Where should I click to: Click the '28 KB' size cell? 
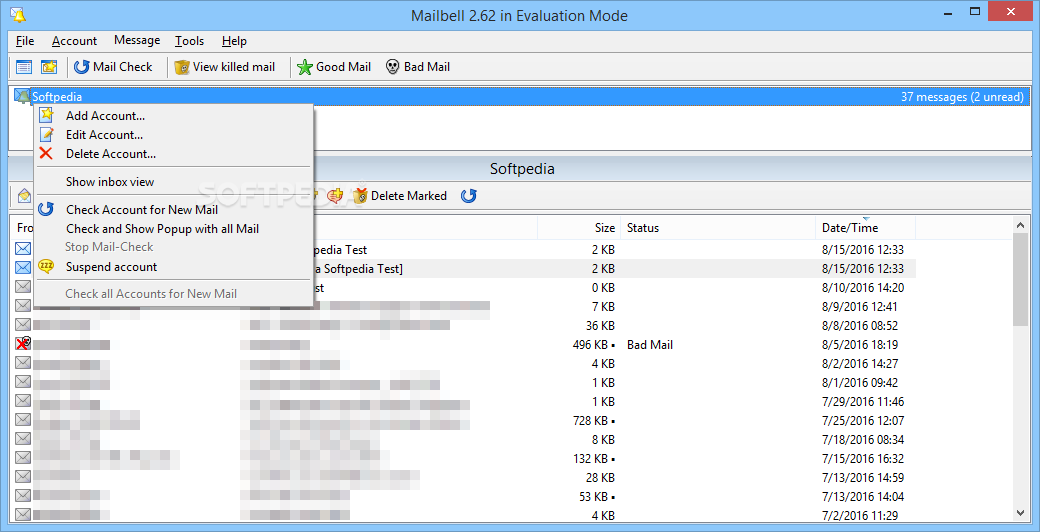pyautogui.click(x=600, y=478)
